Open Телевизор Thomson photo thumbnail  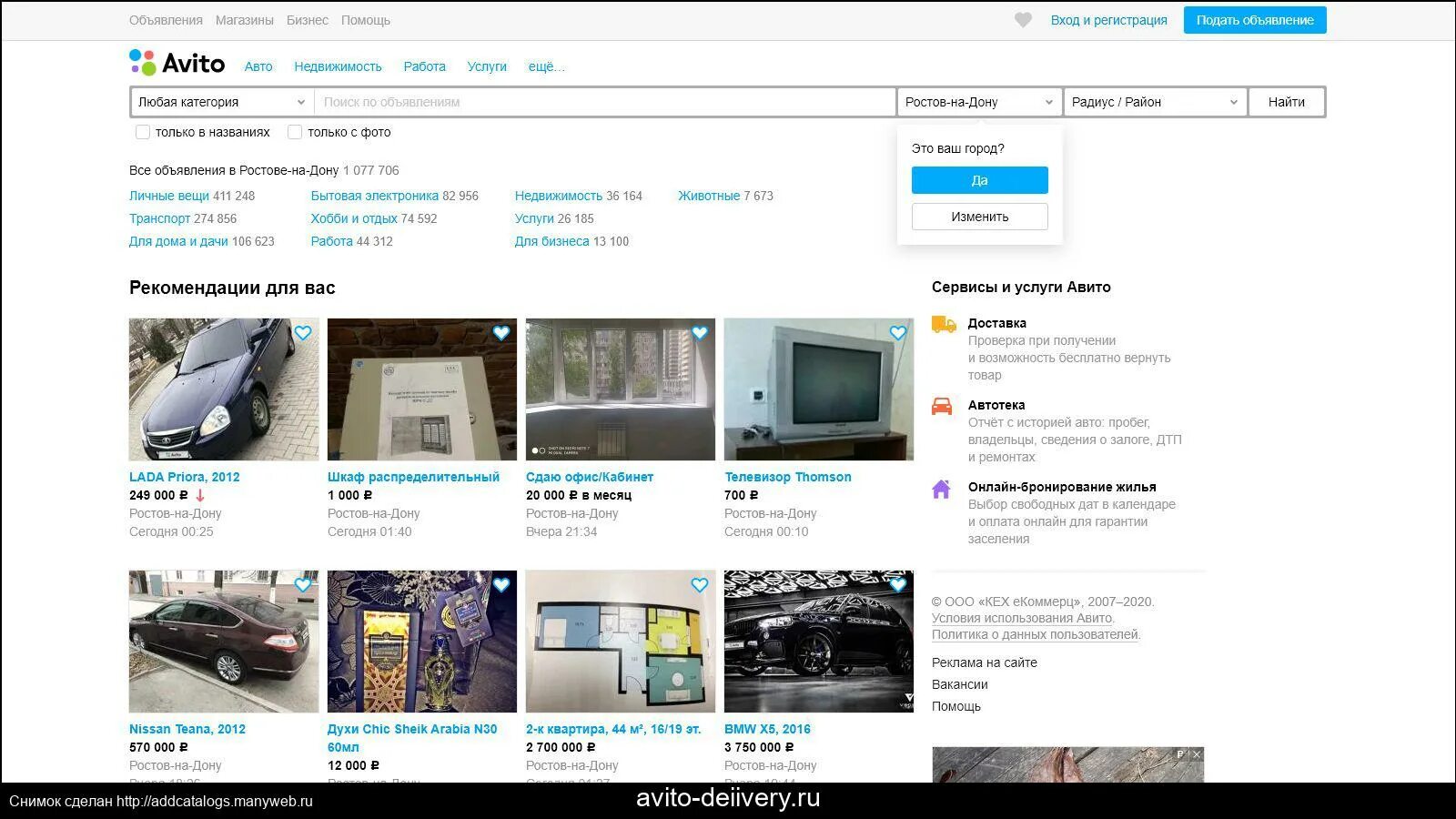click(x=819, y=389)
